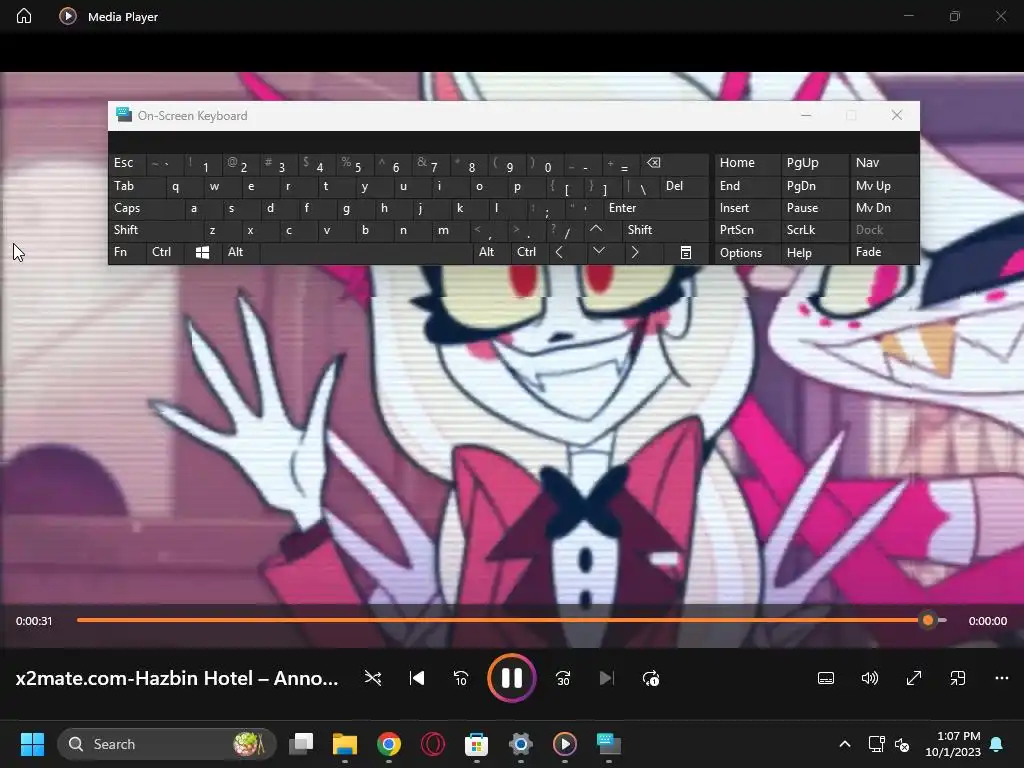Image resolution: width=1024 pixels, height=768 pixels.
Task: Click the PgDn key
Action: coord(815,186)
